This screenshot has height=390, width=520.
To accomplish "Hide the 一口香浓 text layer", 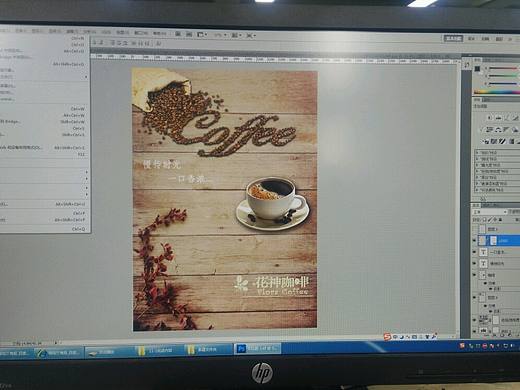I will pyautogui.click(x=475, y=252).
